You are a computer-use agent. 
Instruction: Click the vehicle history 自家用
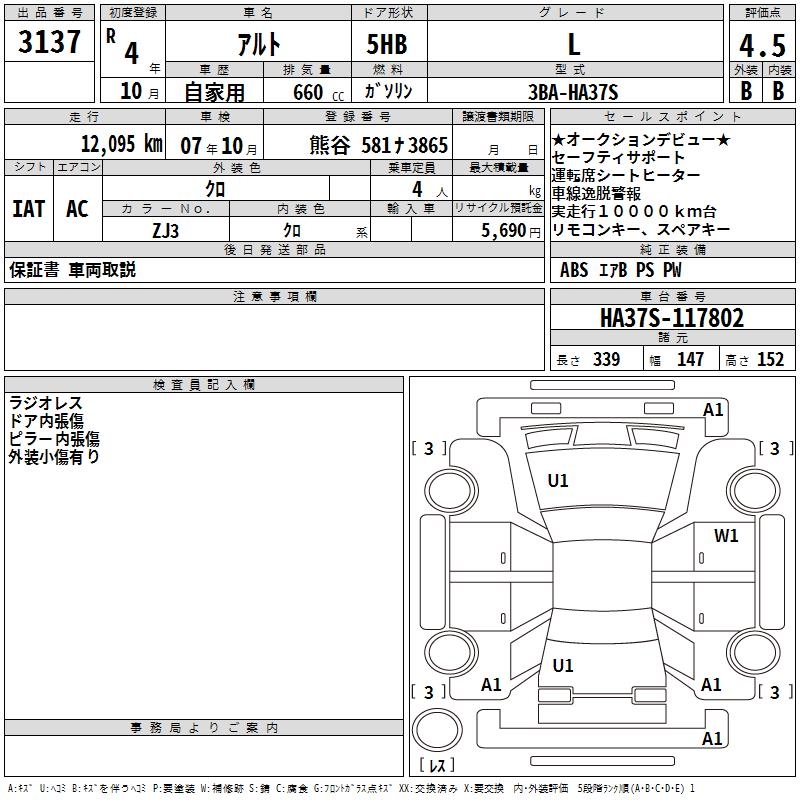coord(214,92)
